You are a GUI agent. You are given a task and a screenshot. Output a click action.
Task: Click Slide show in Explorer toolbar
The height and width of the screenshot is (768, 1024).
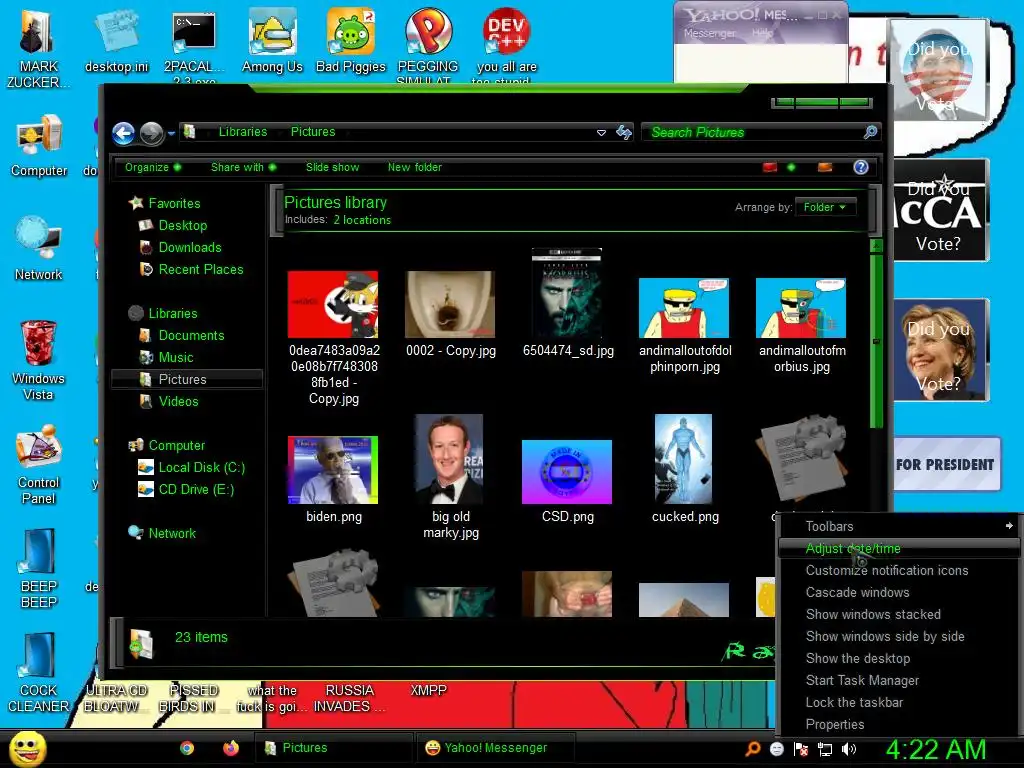pyautogui.click(x=332, y=167)
